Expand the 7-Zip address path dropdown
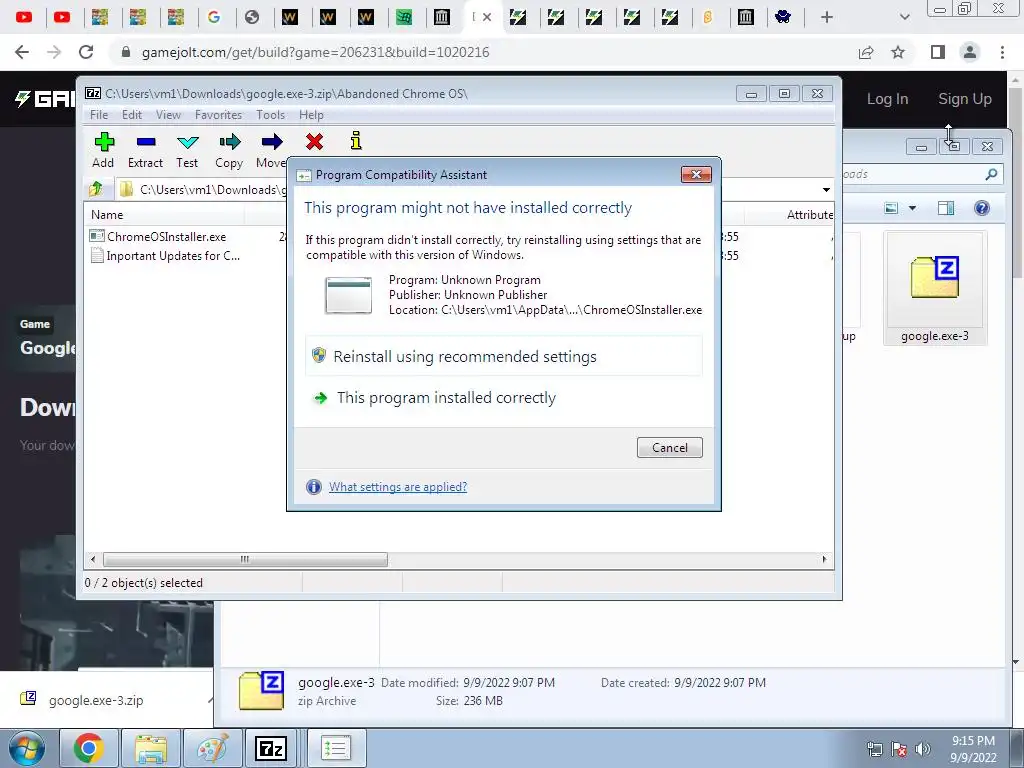Viewport: 1024px width, 768px height. tap(826, 190)
